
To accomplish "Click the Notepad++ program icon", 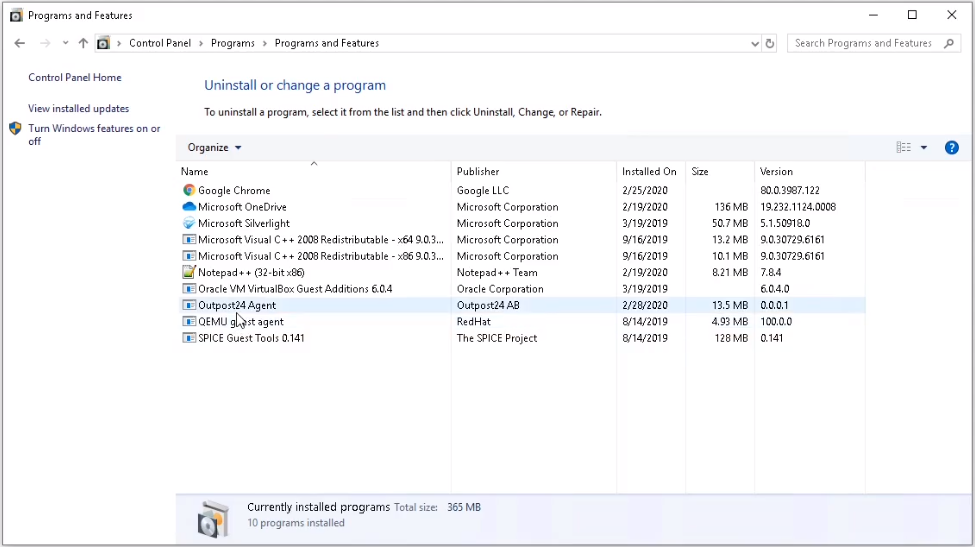I will (189, 272).
